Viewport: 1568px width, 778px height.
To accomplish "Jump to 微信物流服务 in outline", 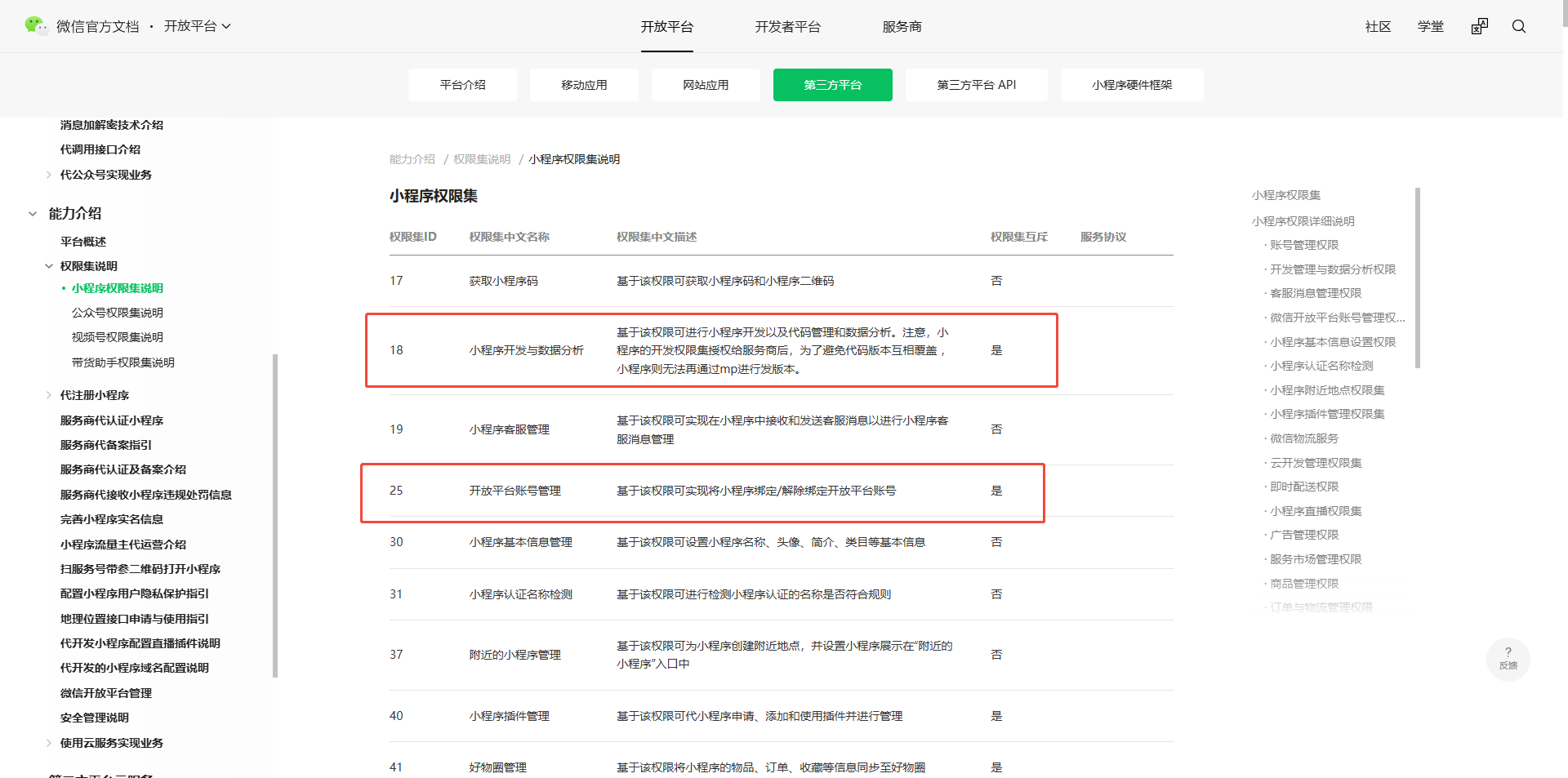I will [x=1304, y=438].
